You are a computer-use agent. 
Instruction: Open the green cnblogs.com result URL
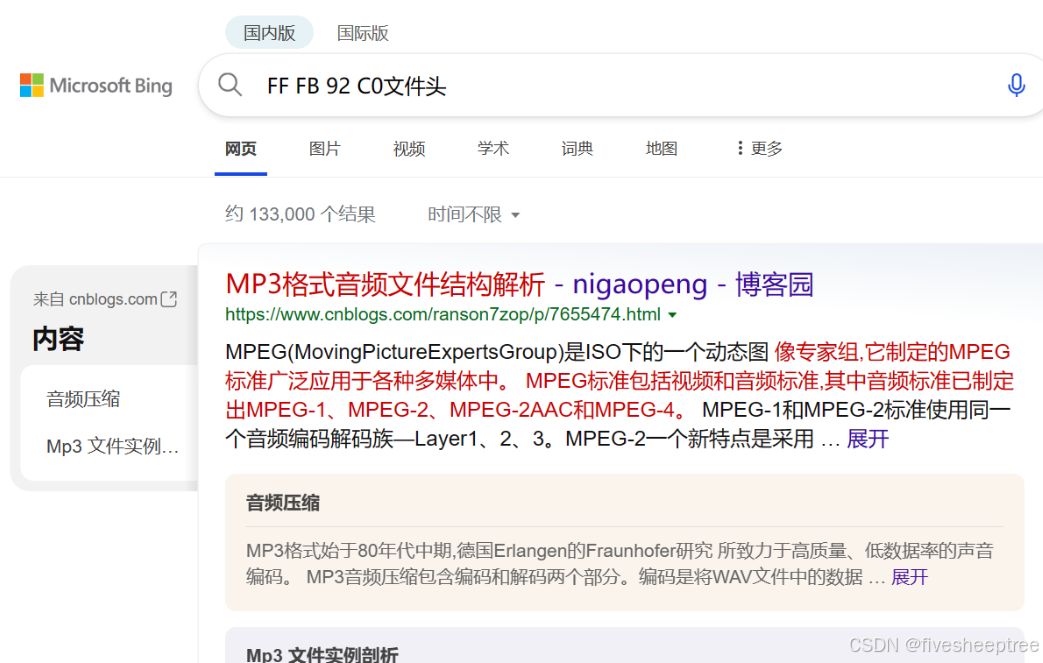pos(443,315)
